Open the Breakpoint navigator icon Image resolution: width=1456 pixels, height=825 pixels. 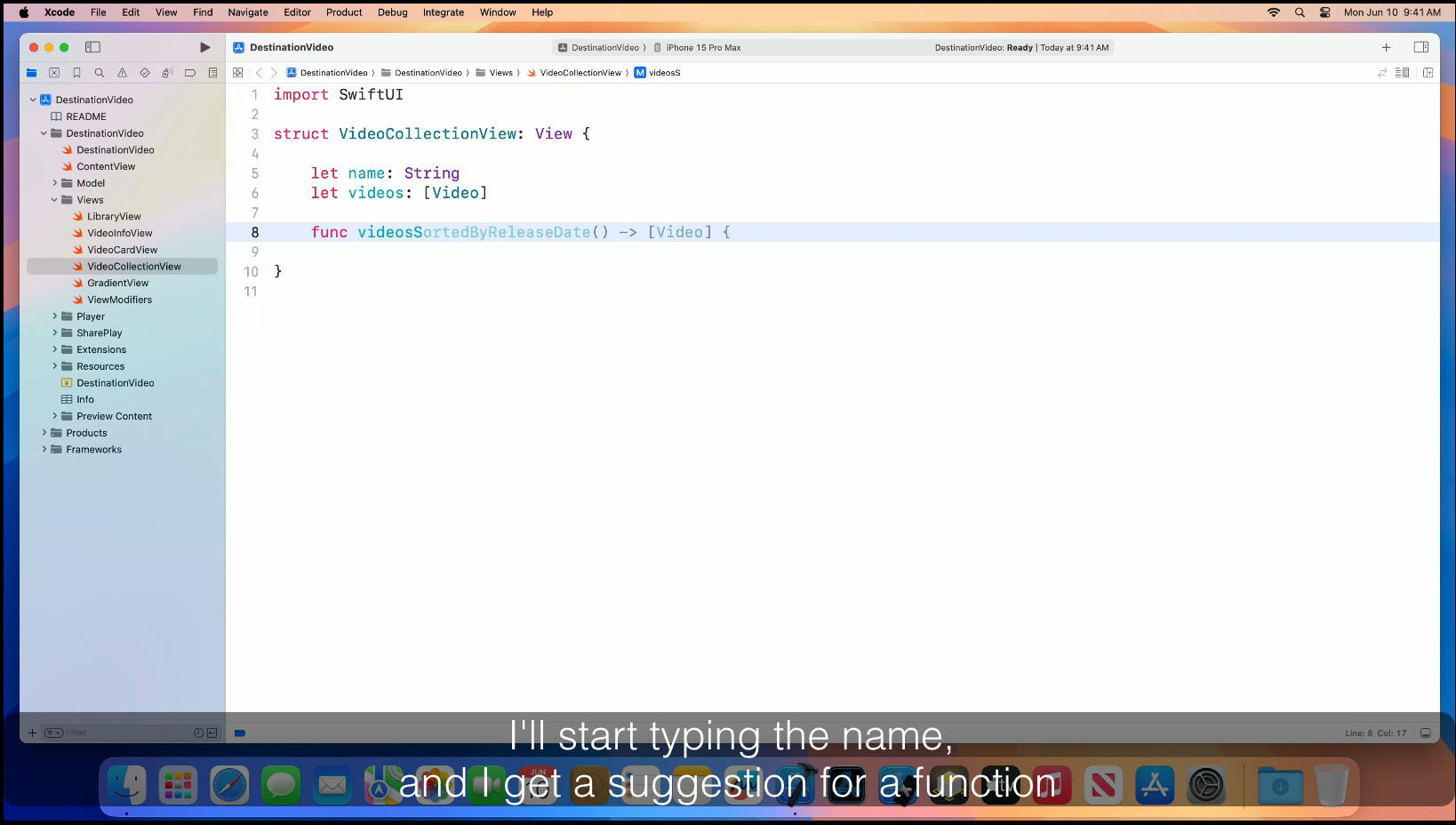pos(190,73)
